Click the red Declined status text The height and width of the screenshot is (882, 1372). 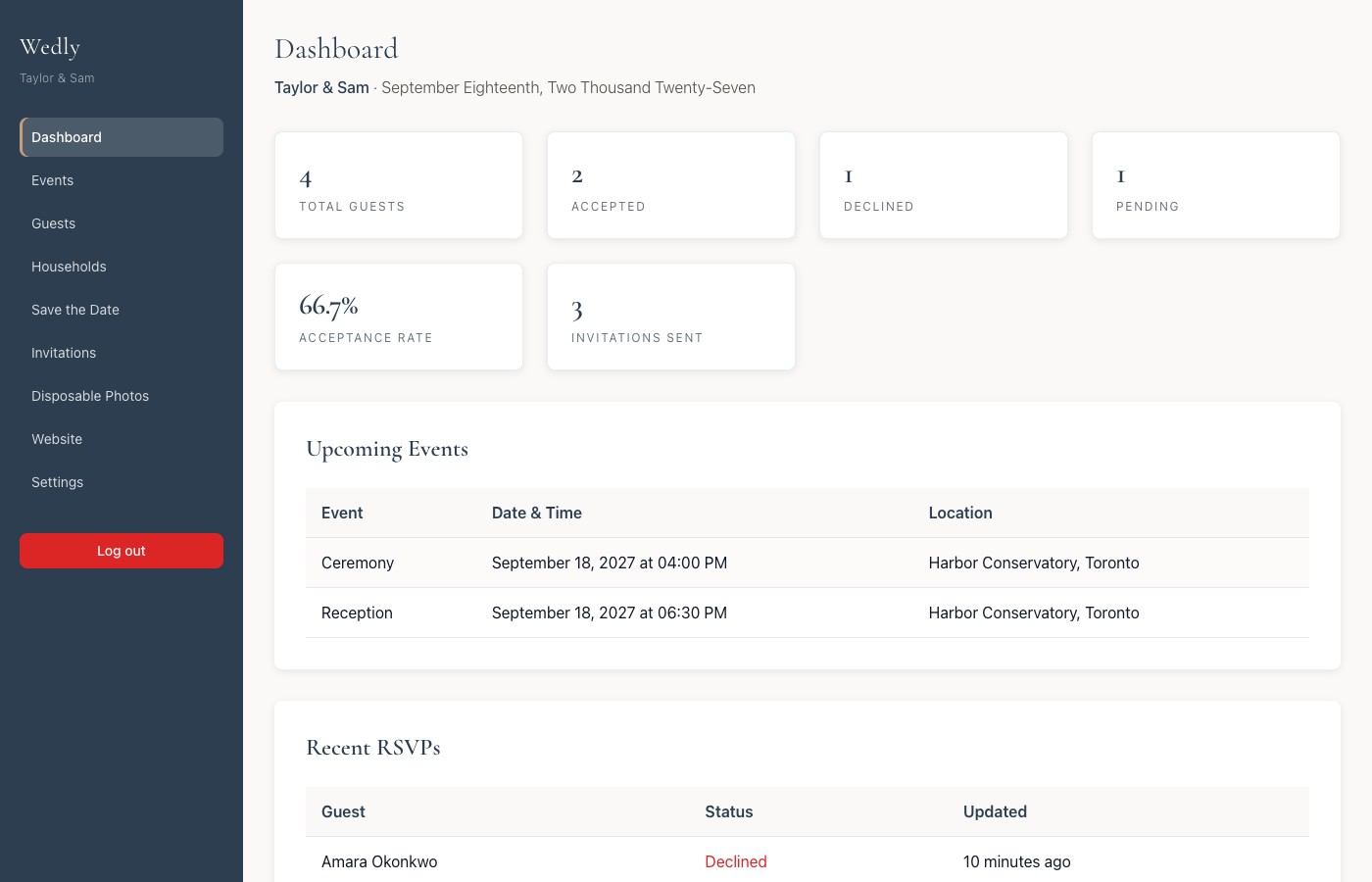[736, 861]
